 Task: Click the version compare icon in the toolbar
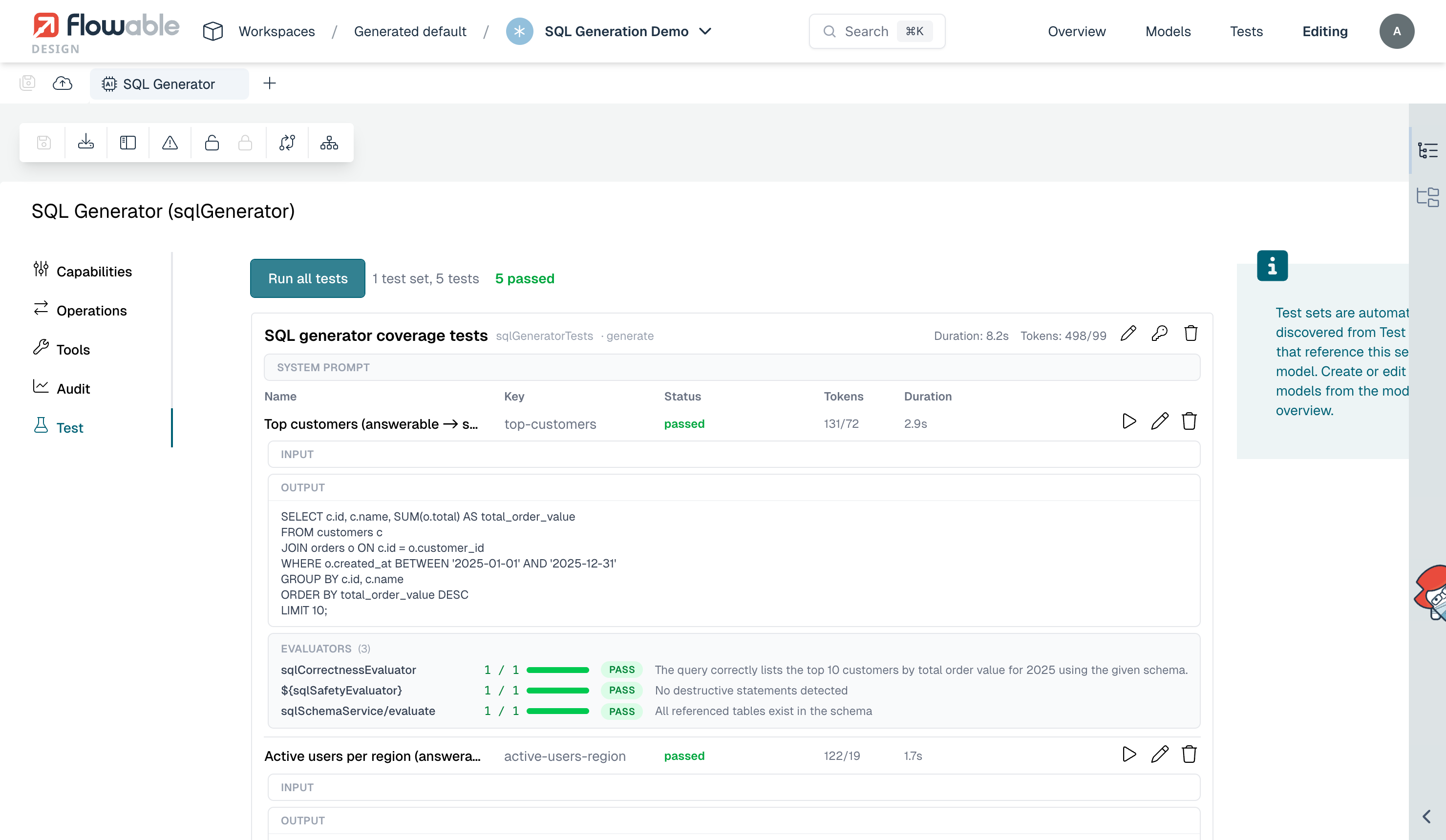[287, 142]
